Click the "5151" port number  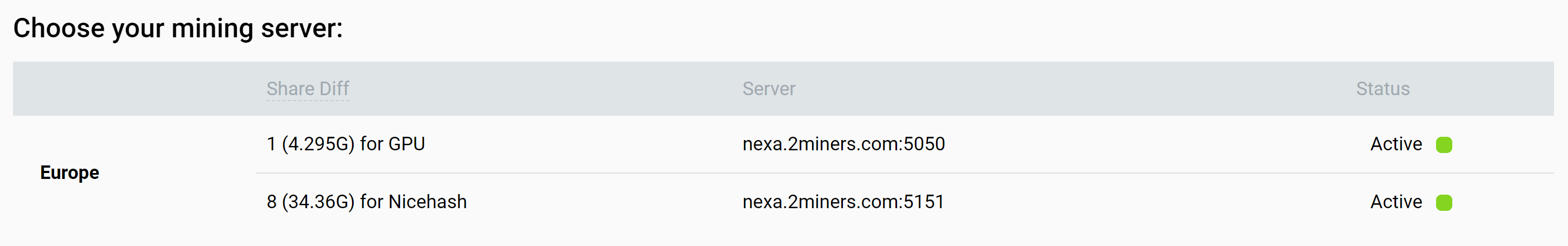pos(924,202)
